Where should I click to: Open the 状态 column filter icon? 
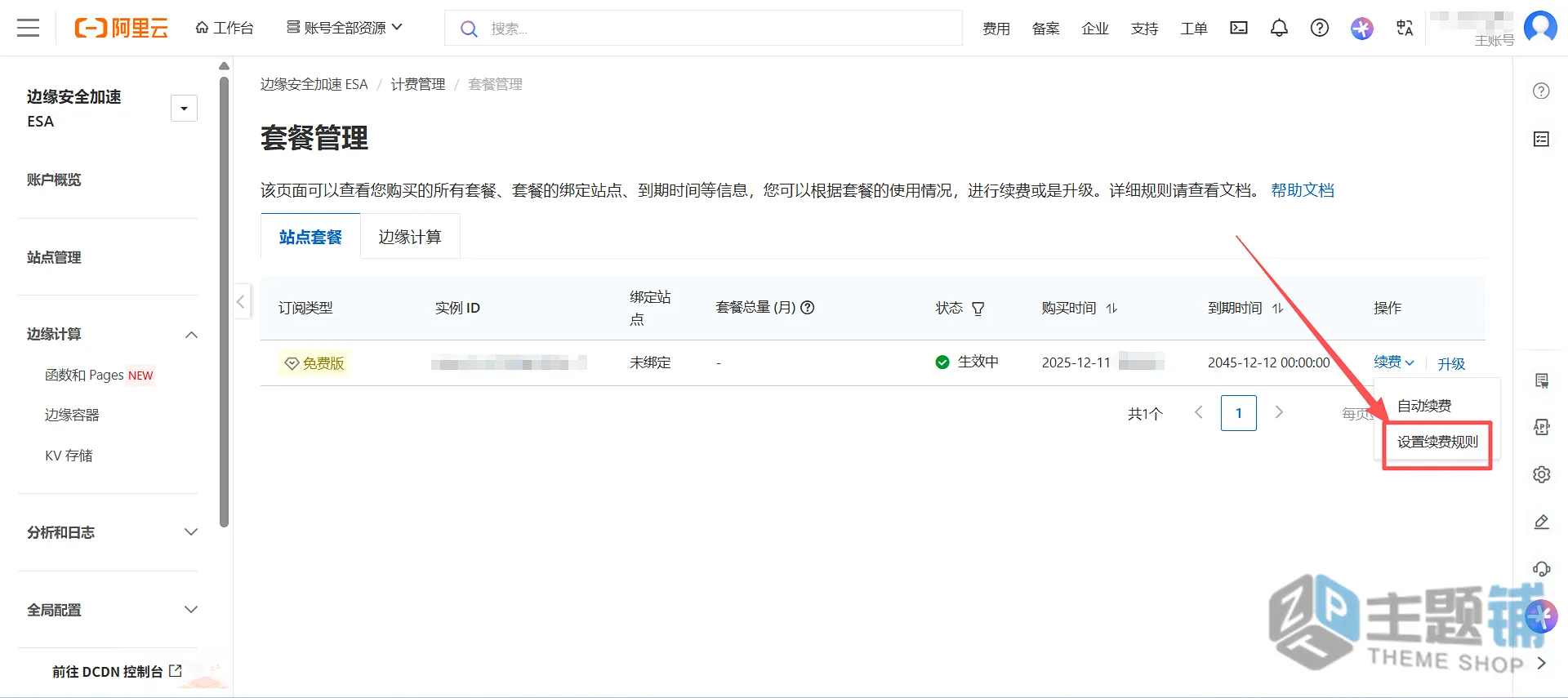pyautogui.click(x=978, y=309)
